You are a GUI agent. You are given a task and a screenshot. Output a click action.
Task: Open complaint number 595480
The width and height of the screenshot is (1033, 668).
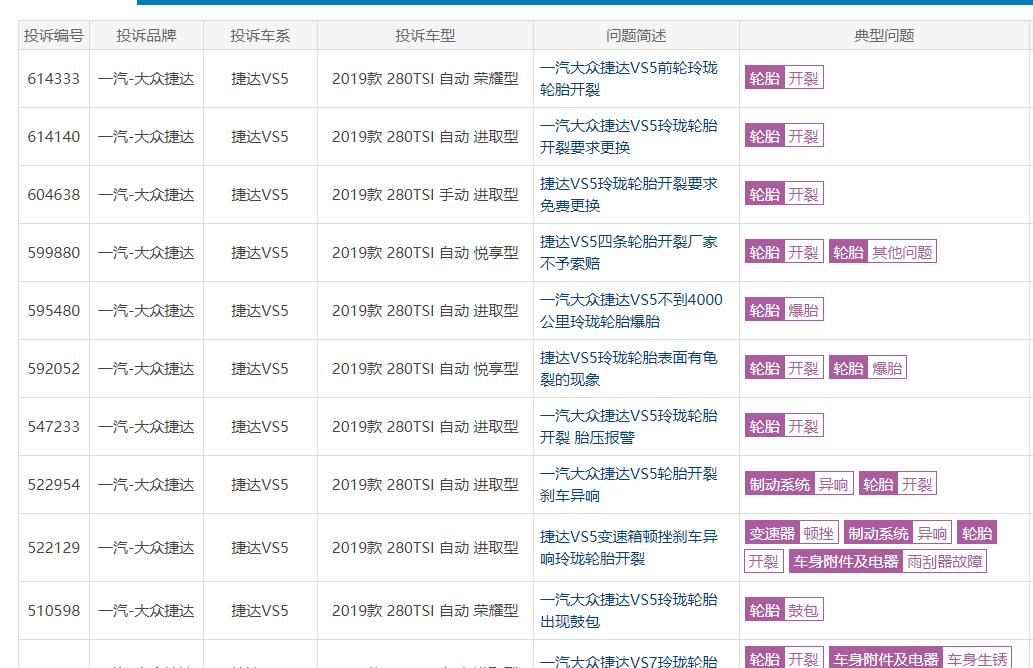(x=53, y=310)
